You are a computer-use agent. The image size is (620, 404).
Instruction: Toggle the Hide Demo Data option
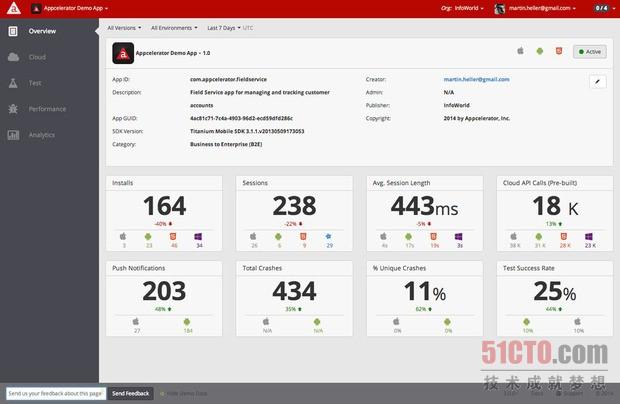pos(183,393)
